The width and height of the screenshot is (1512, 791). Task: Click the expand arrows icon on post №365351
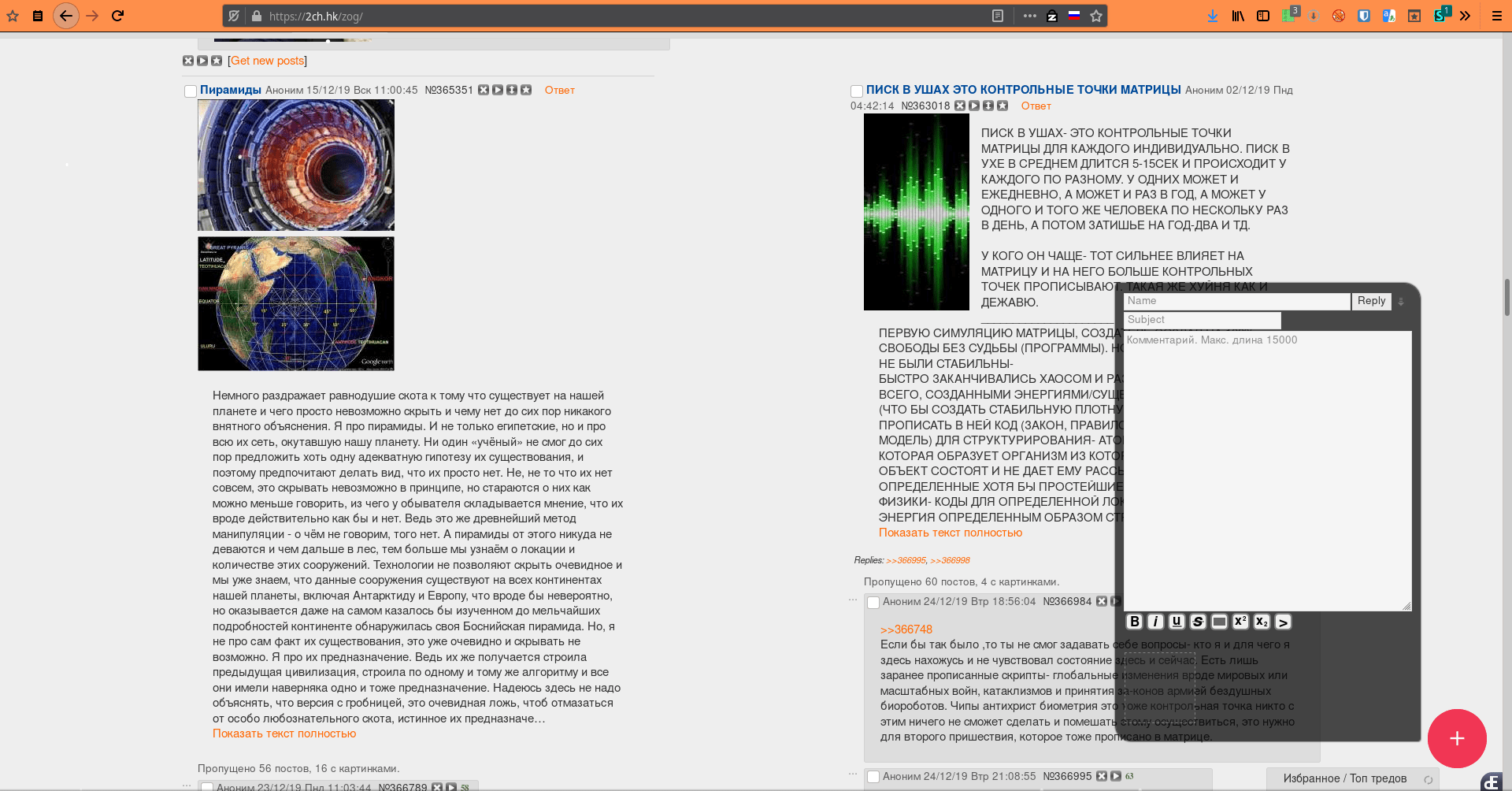tap(512, 90)
